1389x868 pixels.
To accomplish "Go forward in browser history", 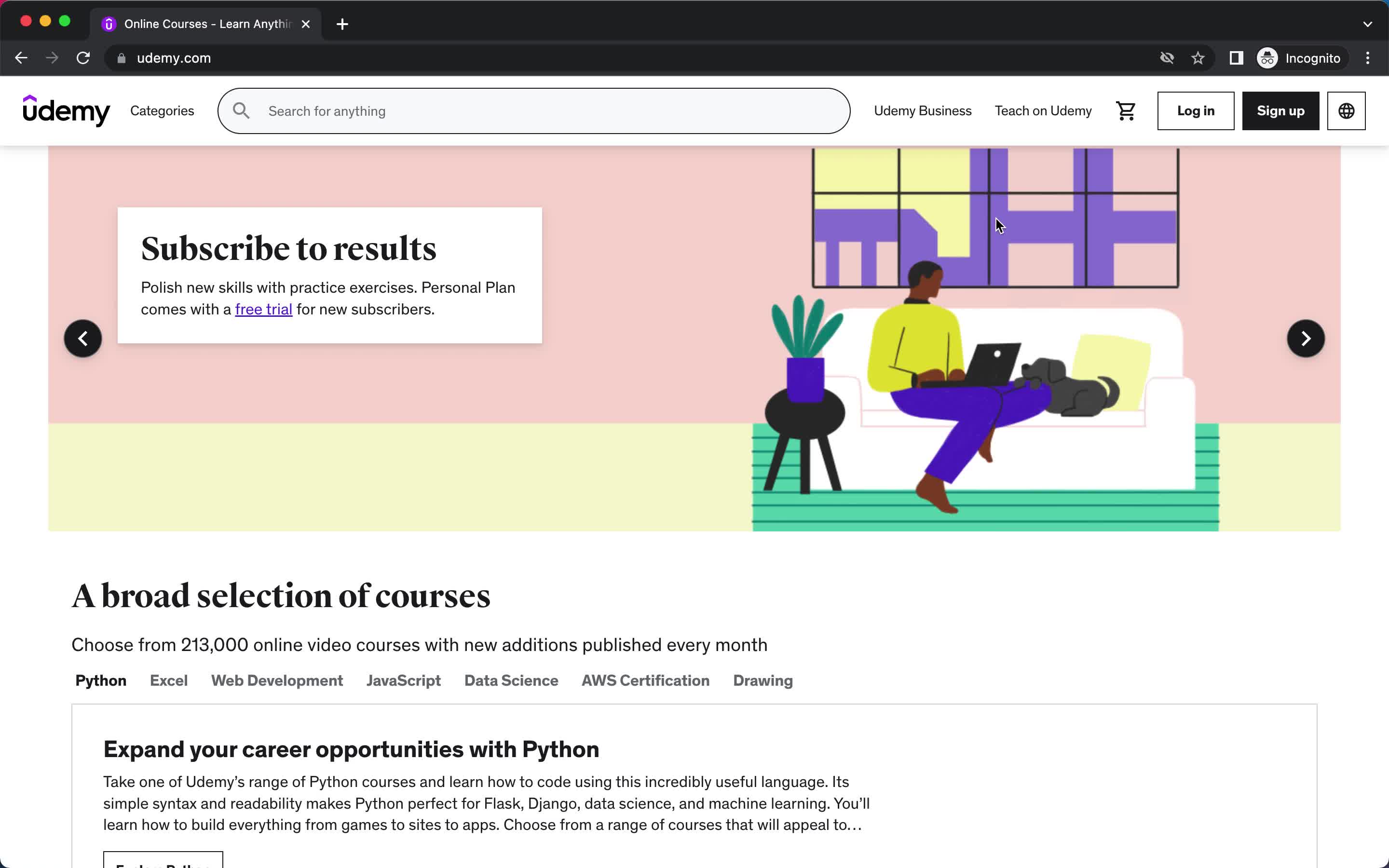I will coord(52,58).
